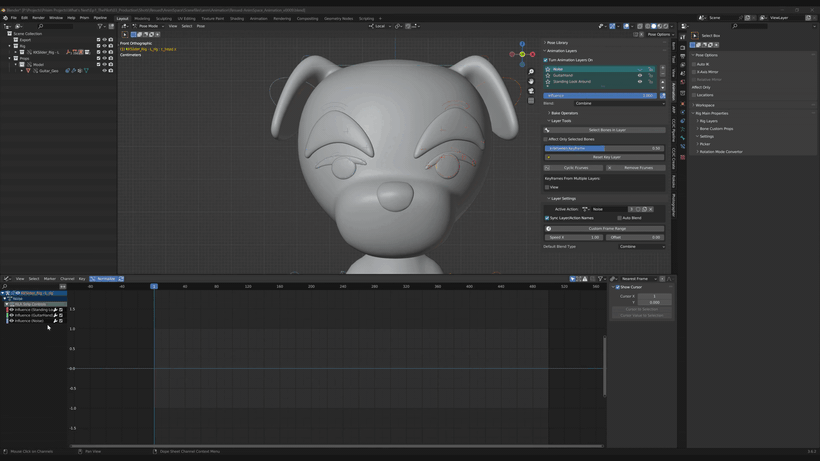
Task: Click the Remove Fcurves button
Action: [636, 168]
